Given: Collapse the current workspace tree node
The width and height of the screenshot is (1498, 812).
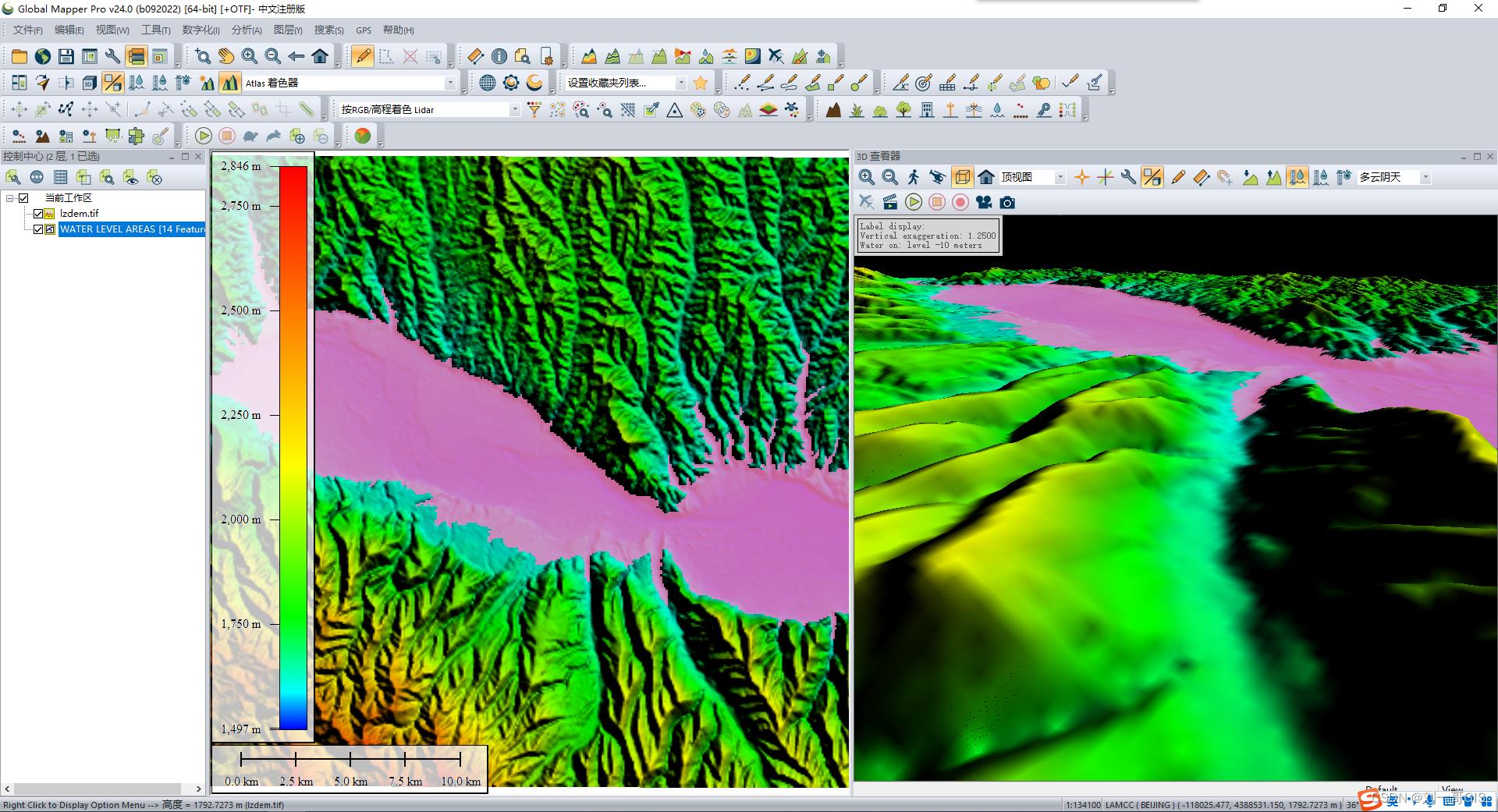Looking at the screenshot, I should point(10,198).
